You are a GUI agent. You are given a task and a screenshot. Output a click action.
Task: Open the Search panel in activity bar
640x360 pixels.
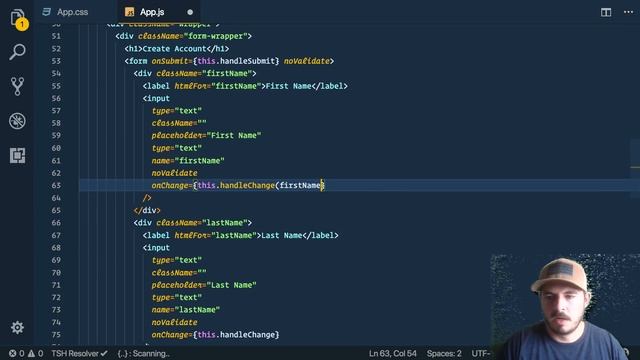(17, 52)
